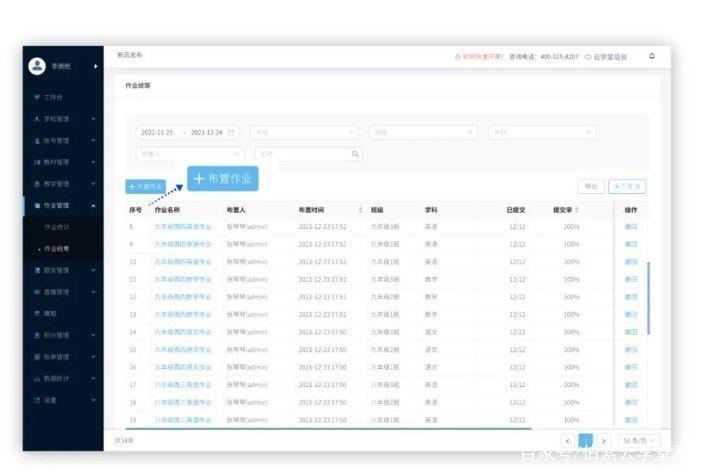Click the outlined blue button beside 导出
Viewport: 720px width, 473px height.
tap(627, 186)
